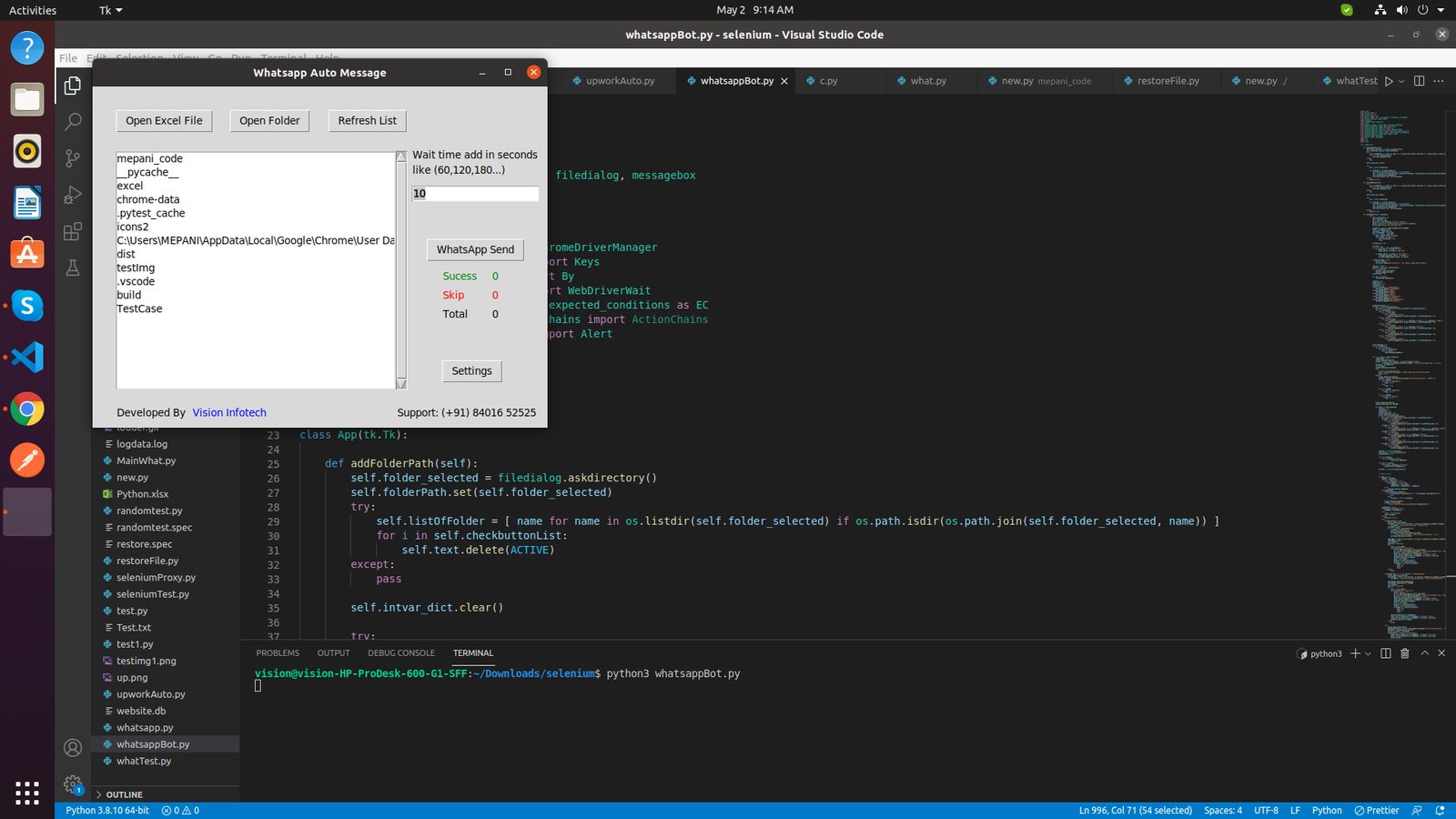Open notifications bell in status bar
Viewport: 1456px width, 819px height.
(1440, 810)
